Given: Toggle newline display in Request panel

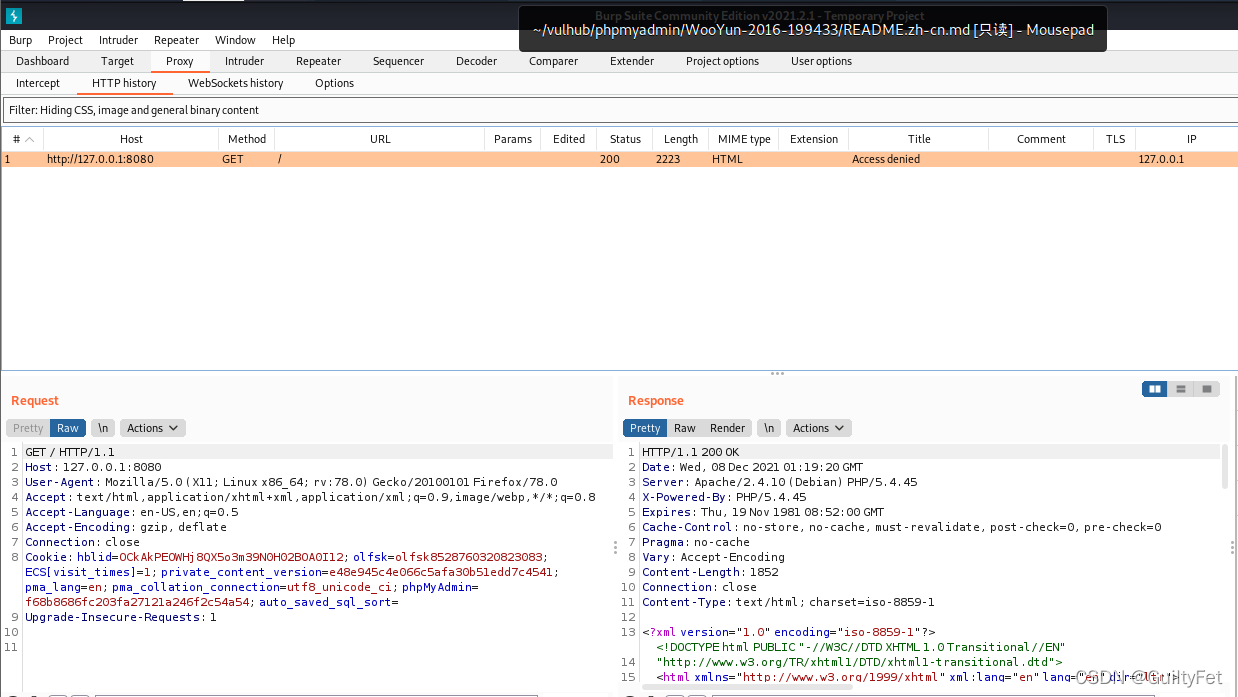Looking at the screenshot, I should [102, 428].
